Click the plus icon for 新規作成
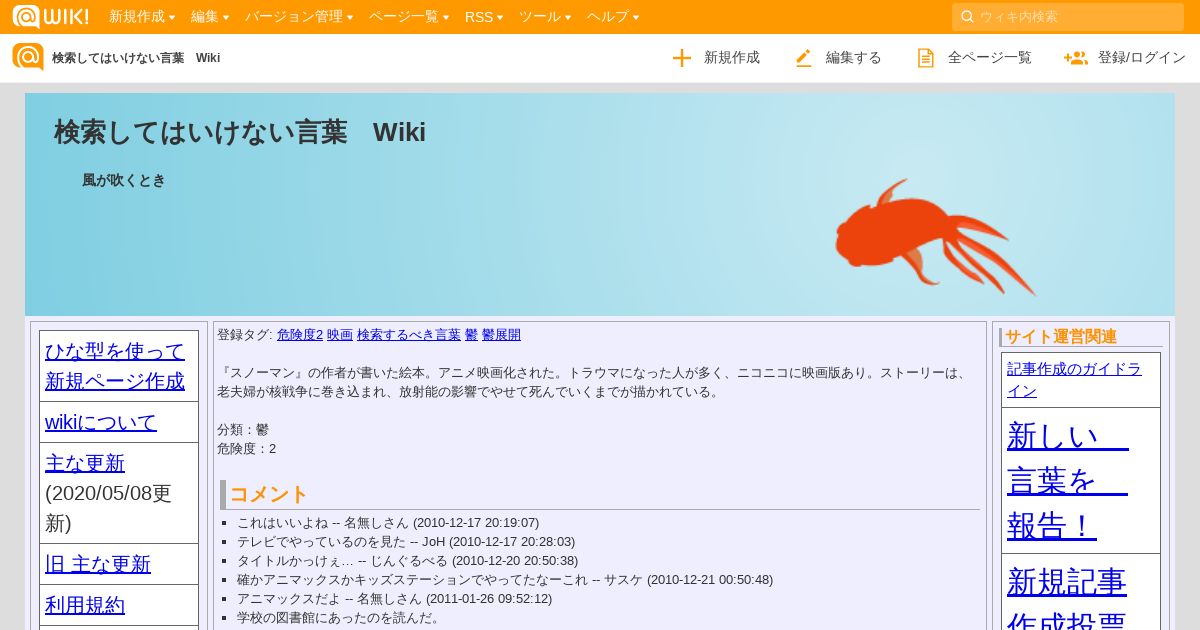The width and height of the screenshot is (1200, 630). 682,58
